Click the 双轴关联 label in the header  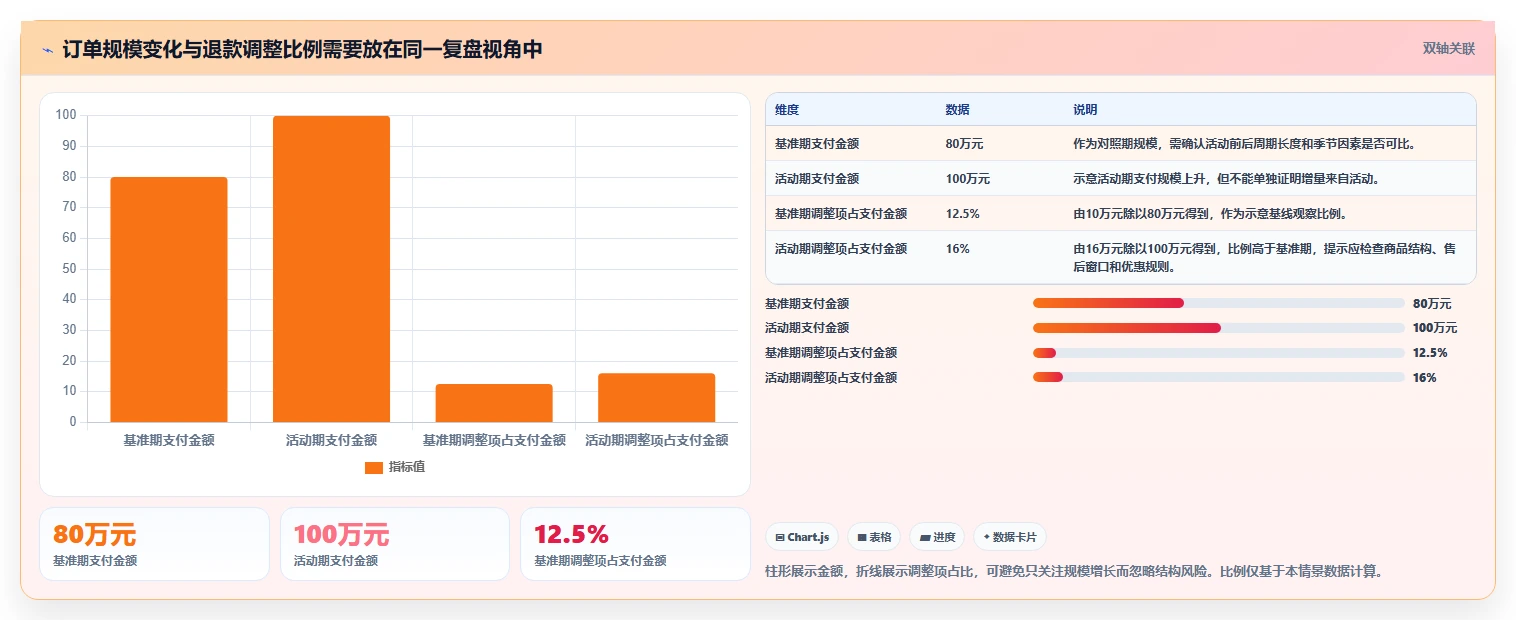[x=1449, y=48]
